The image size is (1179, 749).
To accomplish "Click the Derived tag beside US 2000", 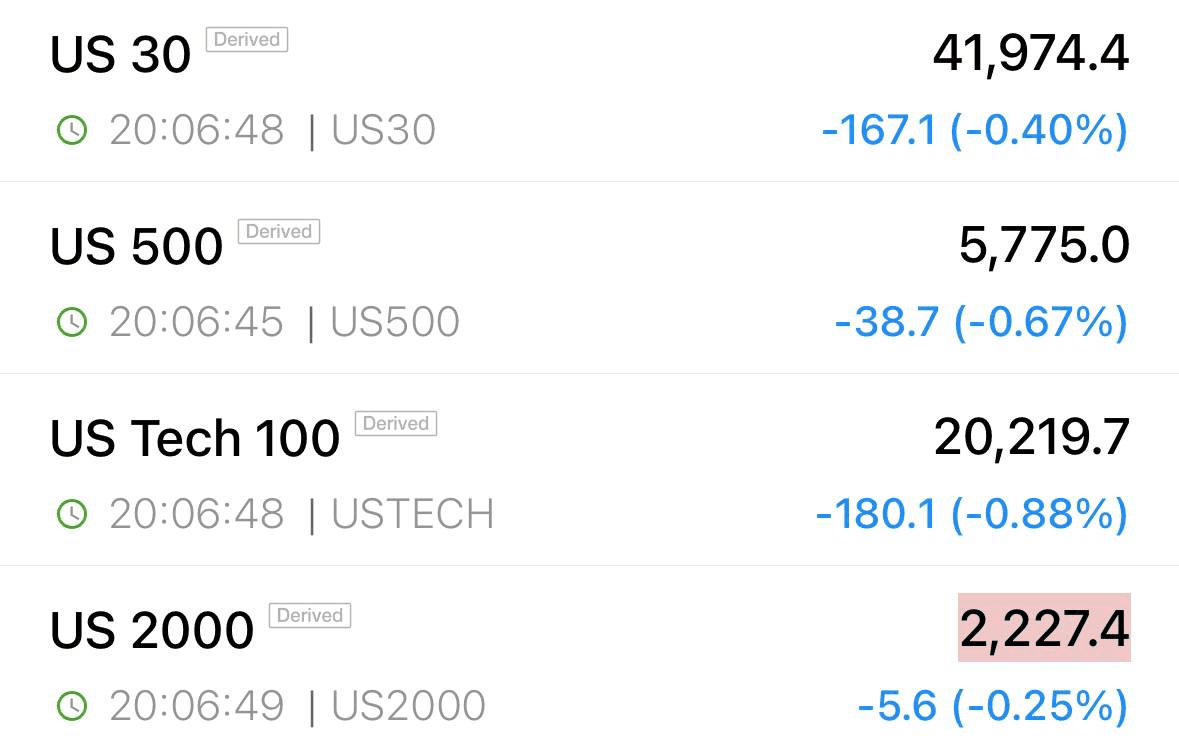I will coord(310,615).
